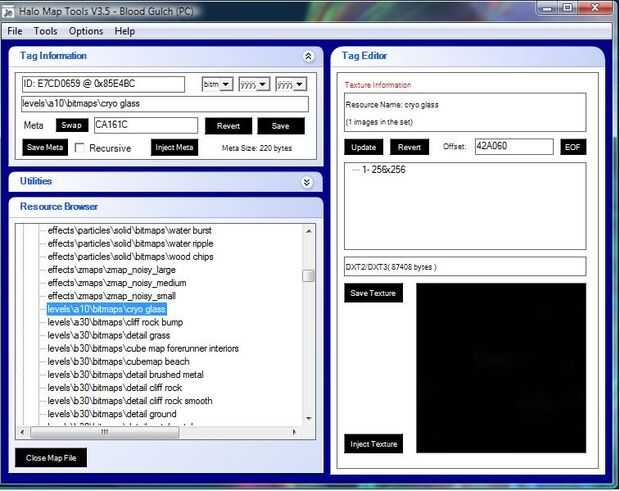Select detail cliff rock smooth entry
620x491 pixels.
130,401
